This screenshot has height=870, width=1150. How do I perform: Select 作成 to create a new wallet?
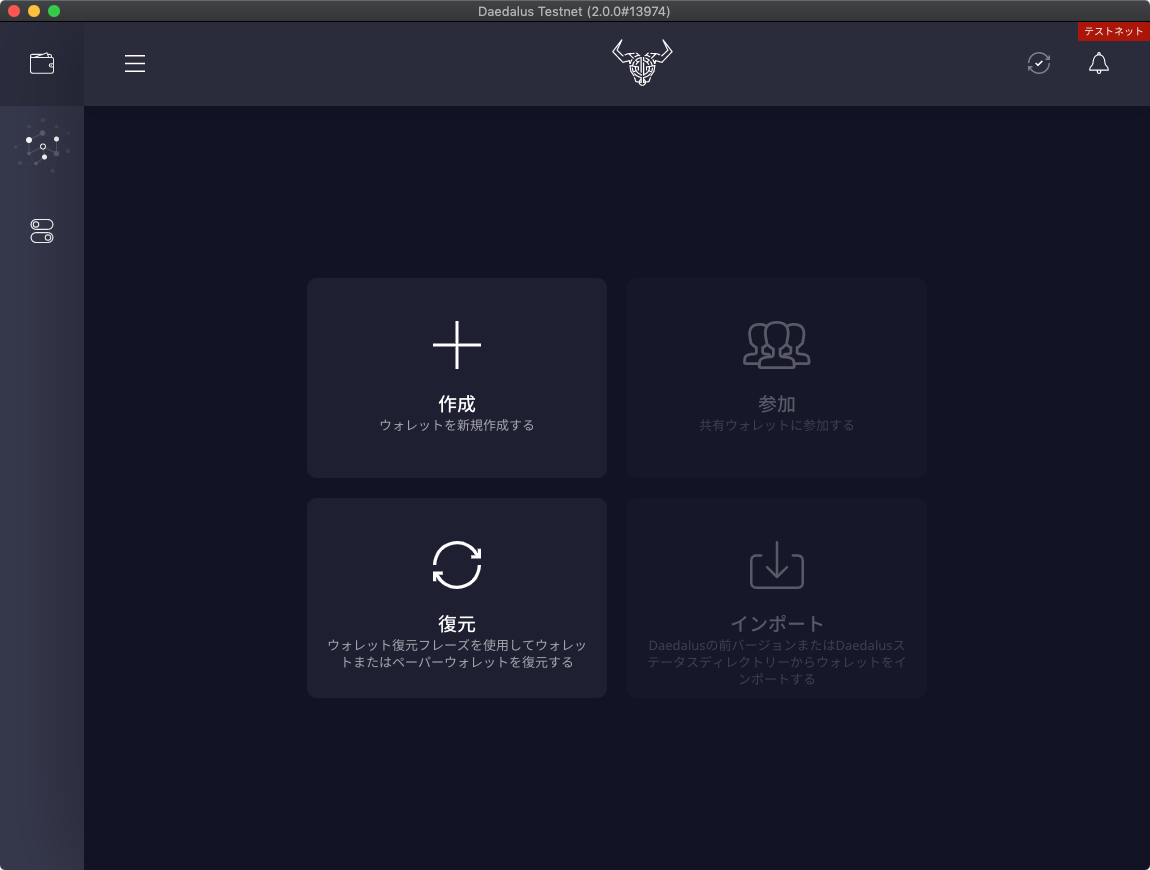click(456, 404)
